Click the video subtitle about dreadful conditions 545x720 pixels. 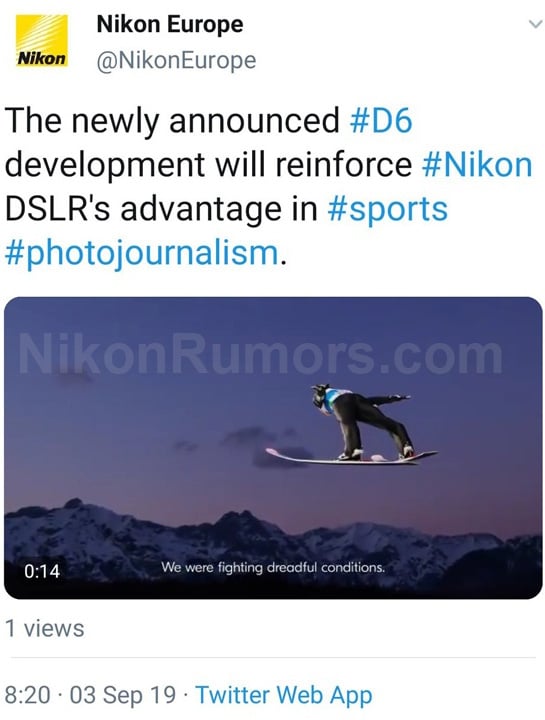pyautogui.click(x=273, y=568)
